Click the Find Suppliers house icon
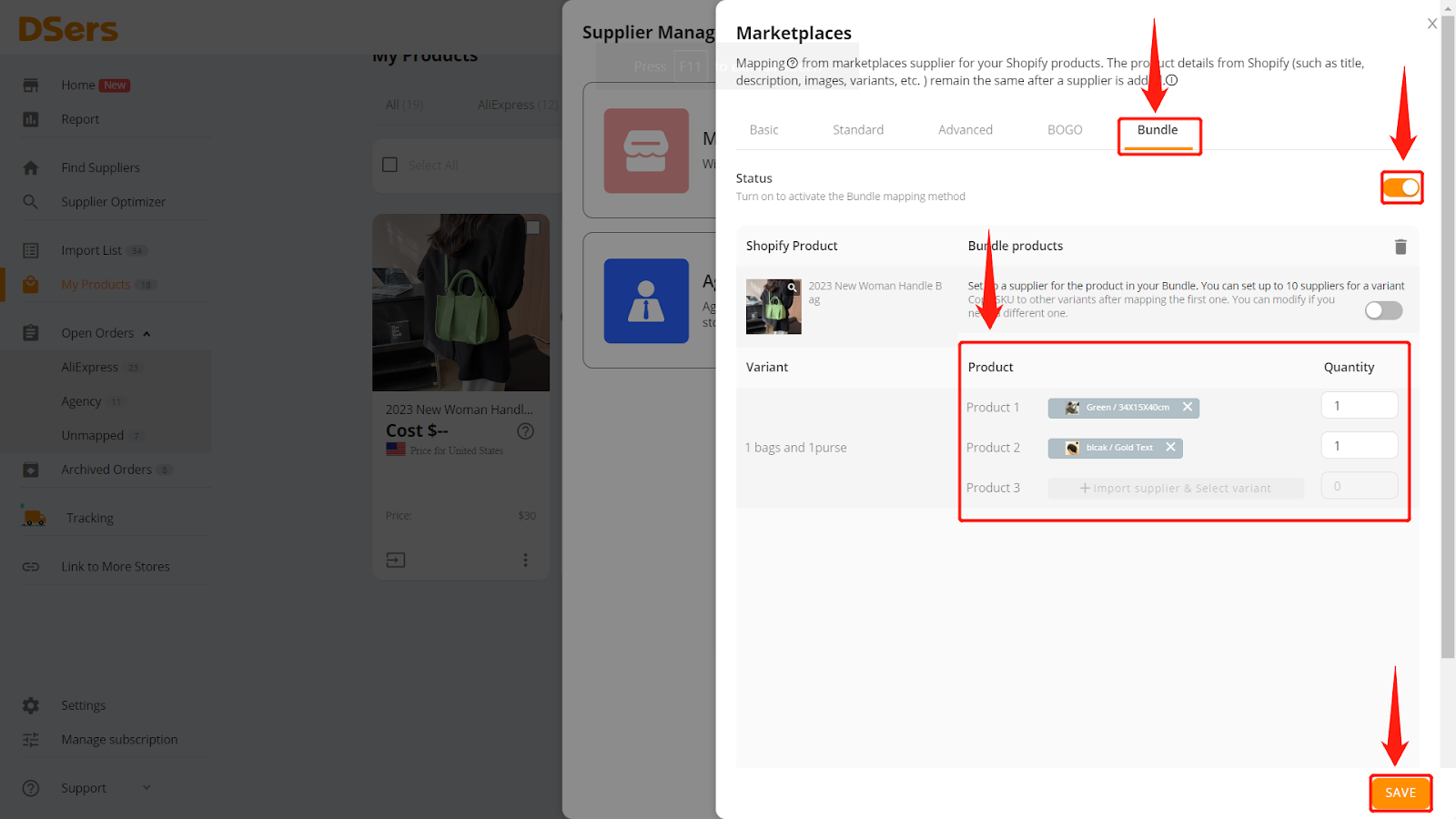The image size is (1456, 819). click(x=31, y=167)
